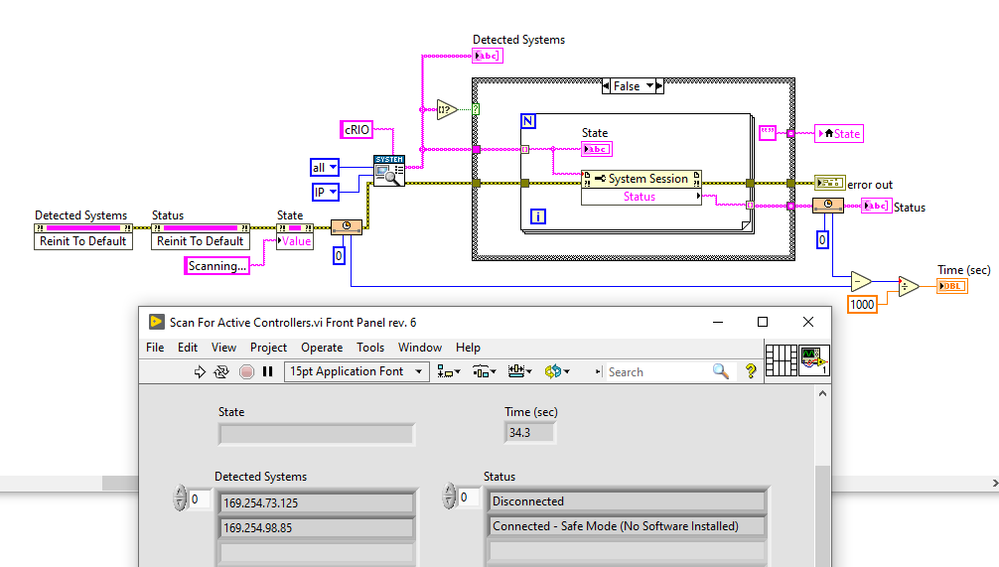Click front panel vertical scrollbar up arrow
The image size is (999, 567).
tap(823, 394)
